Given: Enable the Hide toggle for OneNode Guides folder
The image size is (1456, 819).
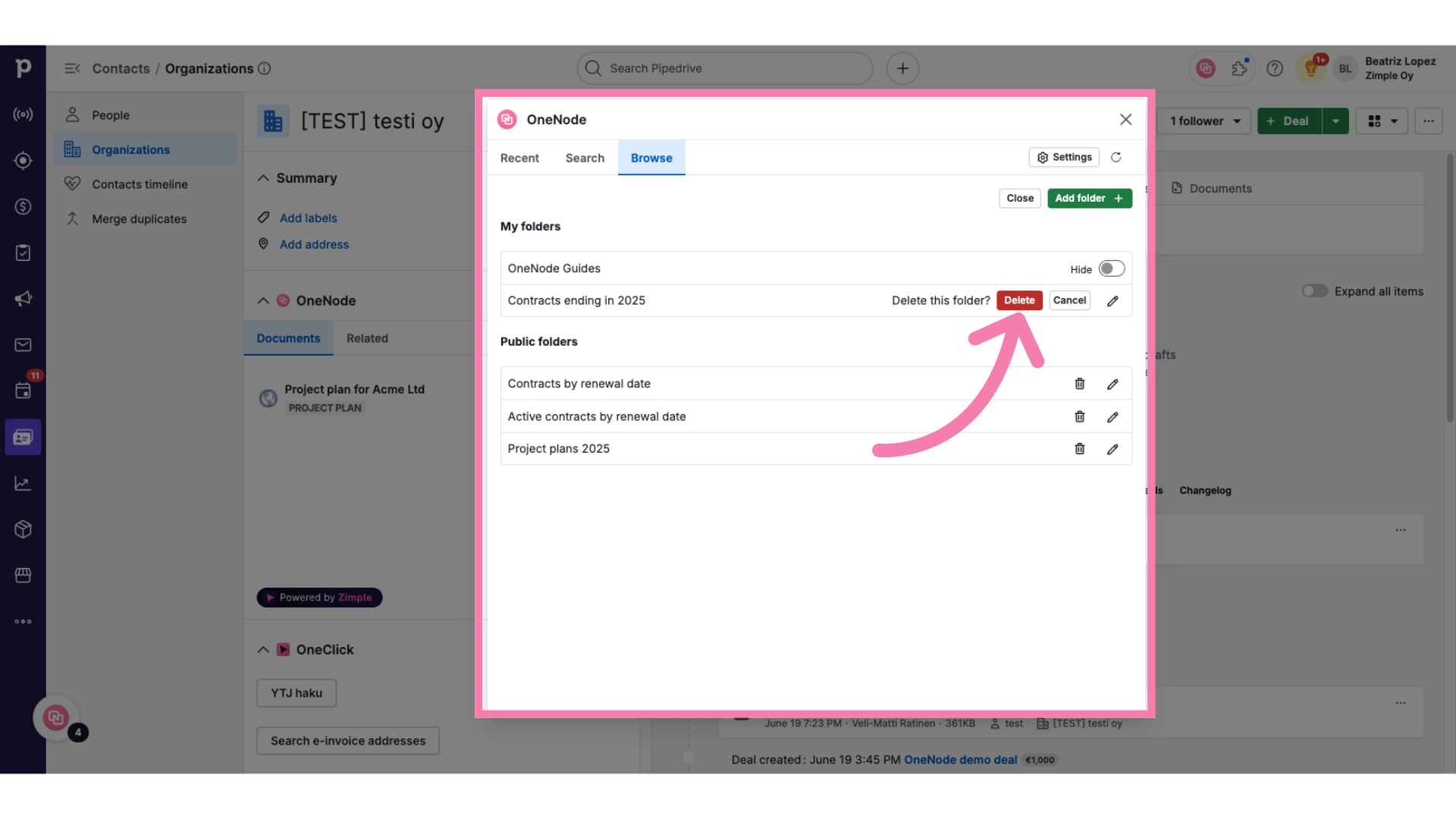Looking at the screenshot, I should (x=1111, y=268).
